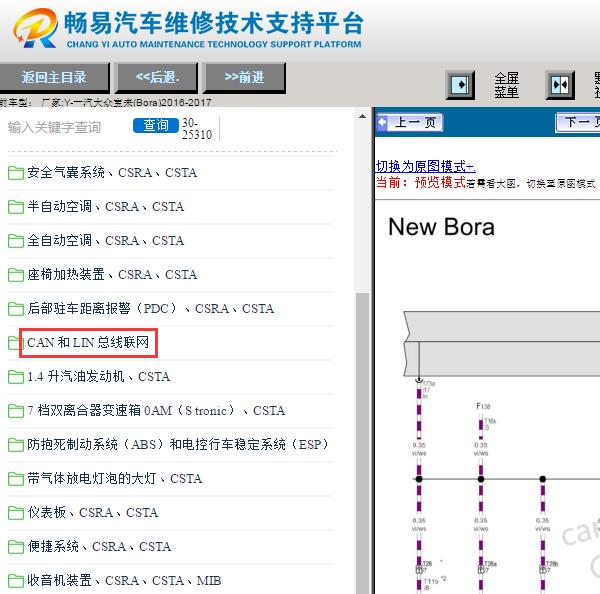Click the collapse panel arrows icon
Screen dimensions: 600x594
560,85
